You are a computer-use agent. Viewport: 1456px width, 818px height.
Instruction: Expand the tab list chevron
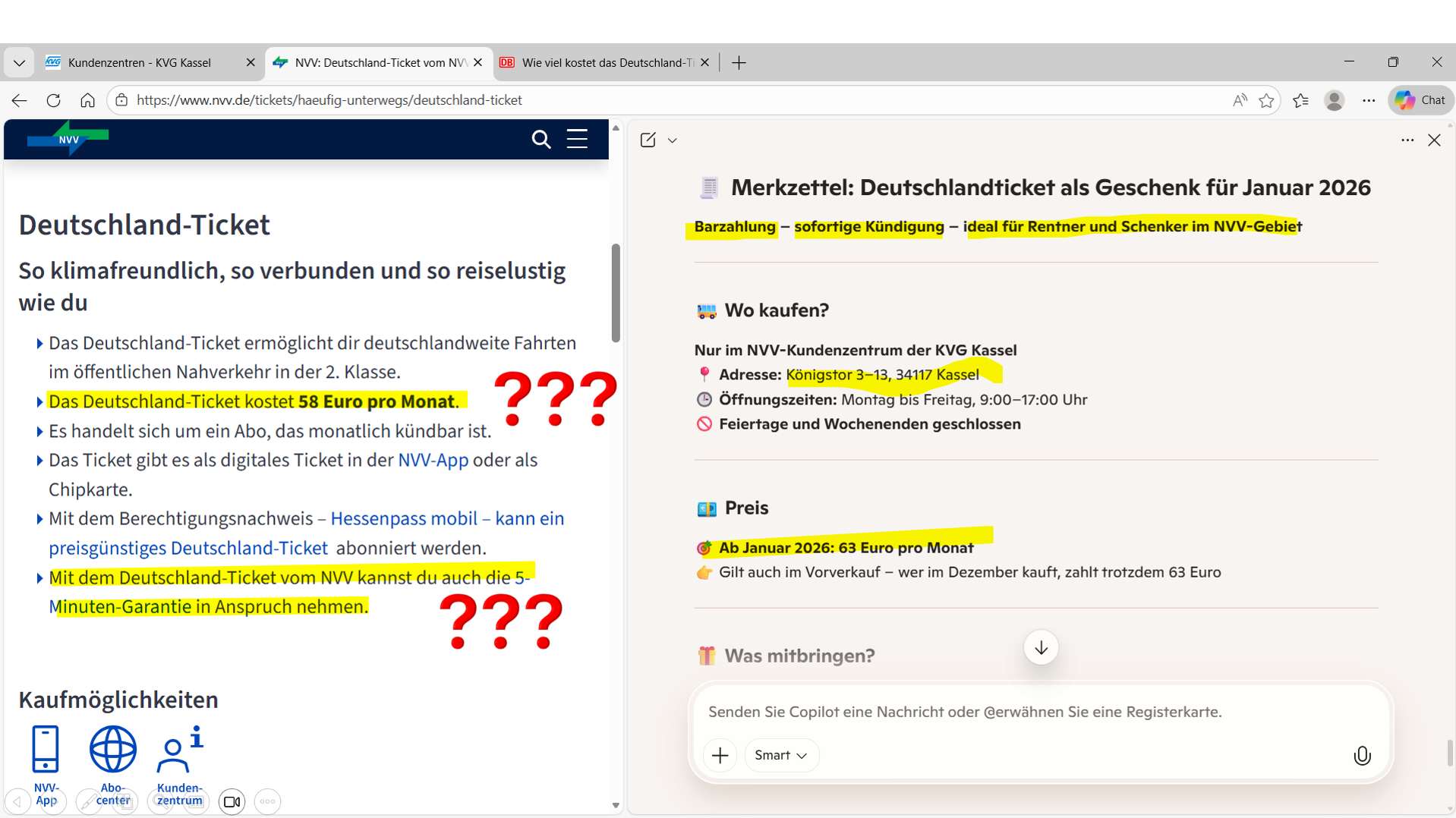coord(19,63)
